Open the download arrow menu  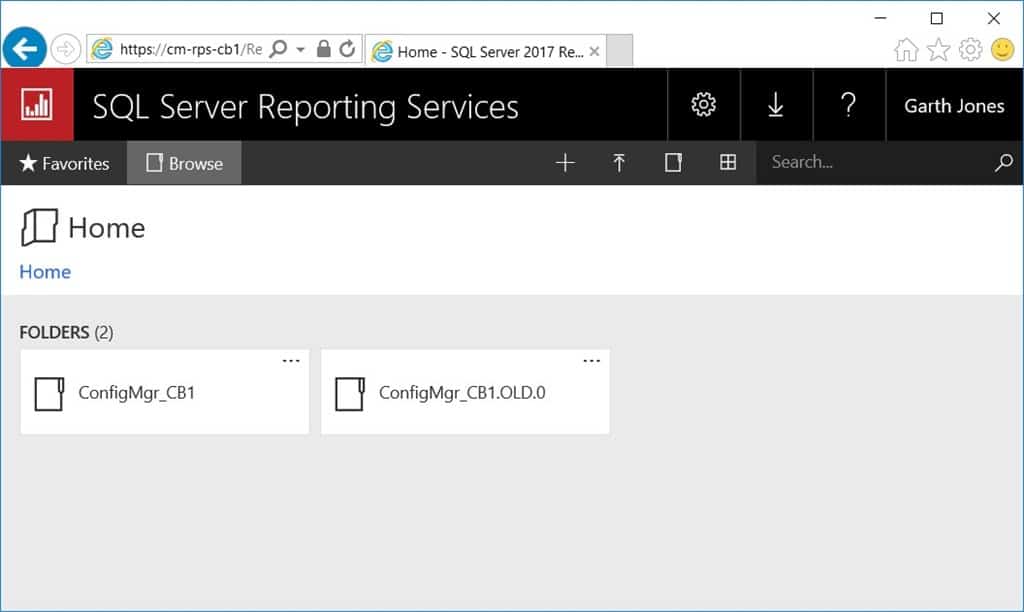coord(776,105)
